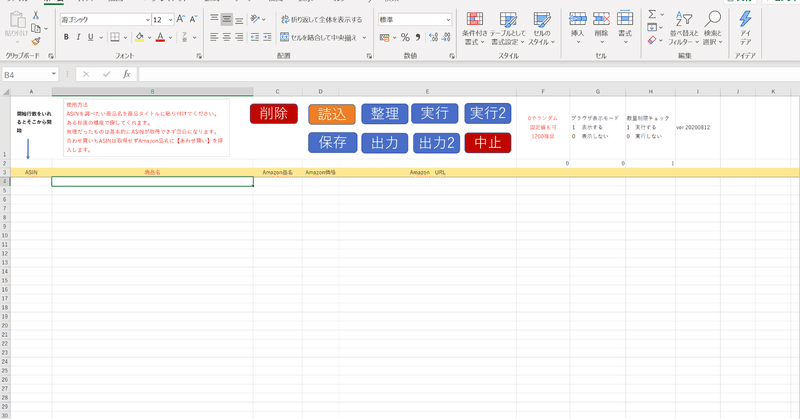
Task: Click the accounting currency format icon
Action: tap(385, 37)
